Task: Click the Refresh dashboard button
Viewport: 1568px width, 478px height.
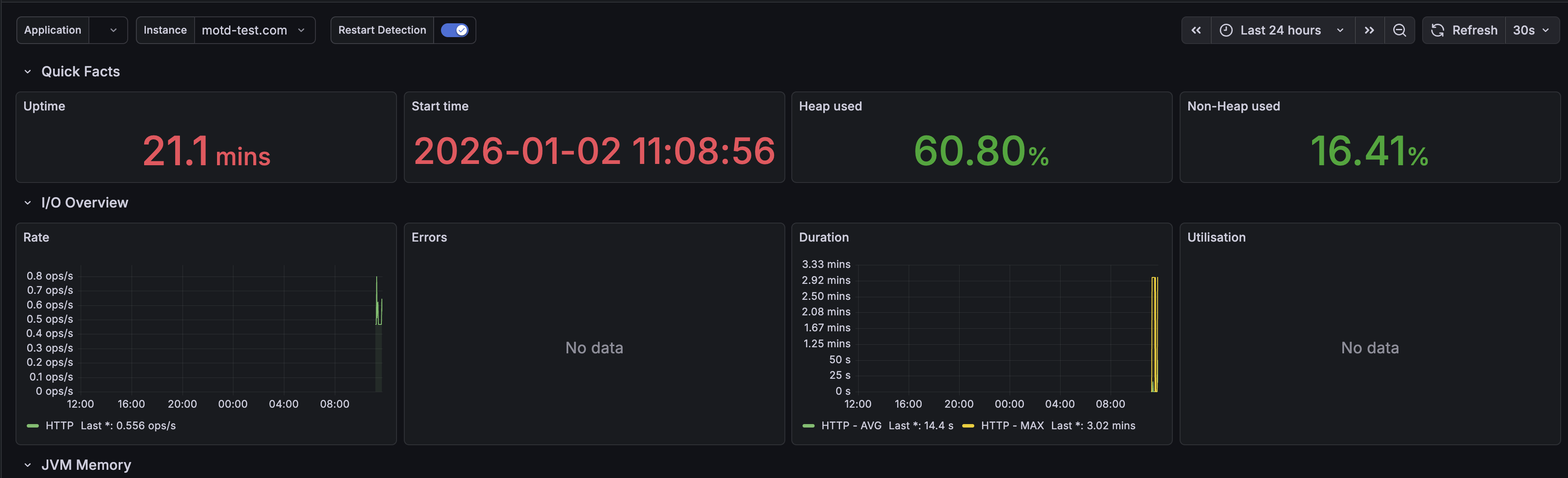Action: pyautogui.click(x=1464, y=31)
